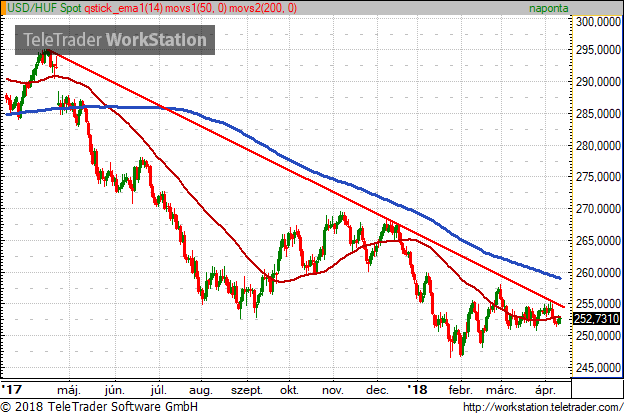Click the '17 year label on time axis

(x=12, y=389)
